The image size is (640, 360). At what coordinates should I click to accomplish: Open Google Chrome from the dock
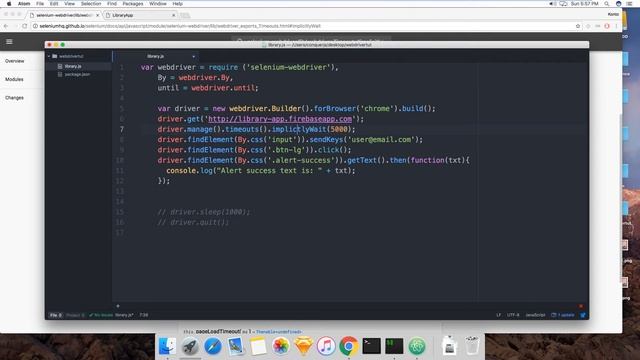tap(349, 346)
